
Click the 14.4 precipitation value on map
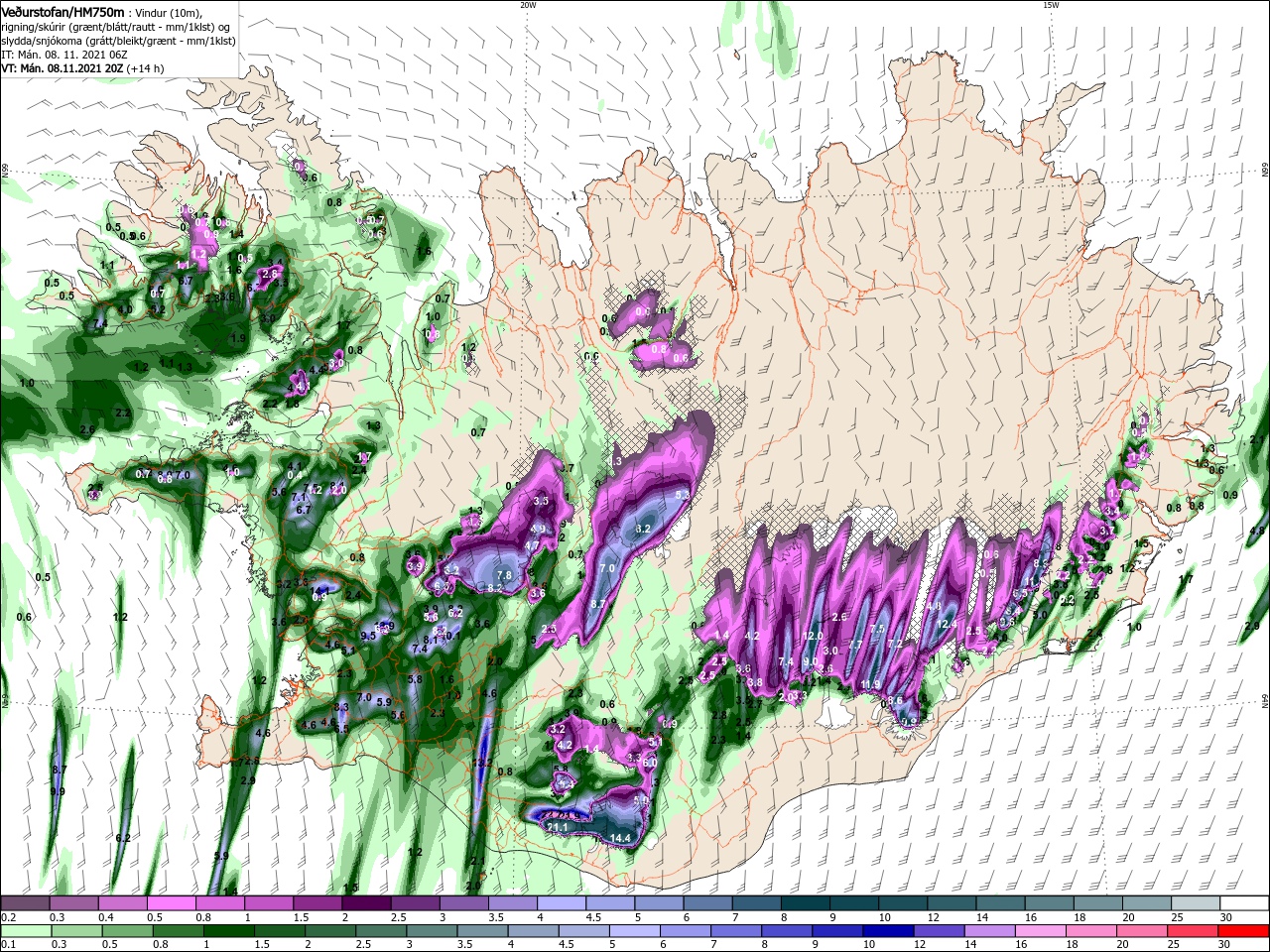[x=621, y=839]
